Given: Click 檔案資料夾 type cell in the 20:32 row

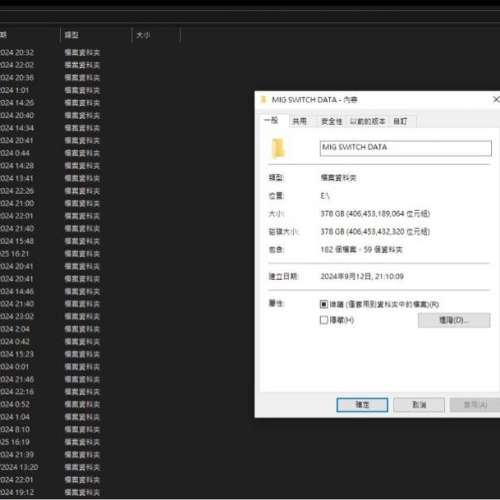Looking at the screenshot, I should pos(82,52).
